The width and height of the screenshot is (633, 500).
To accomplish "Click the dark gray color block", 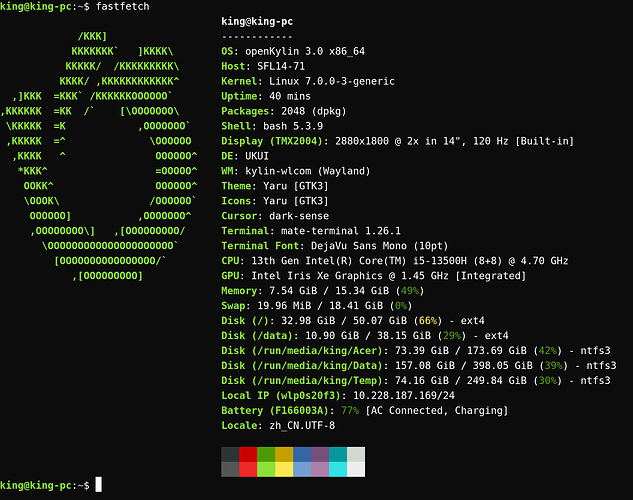I will 230,454.
